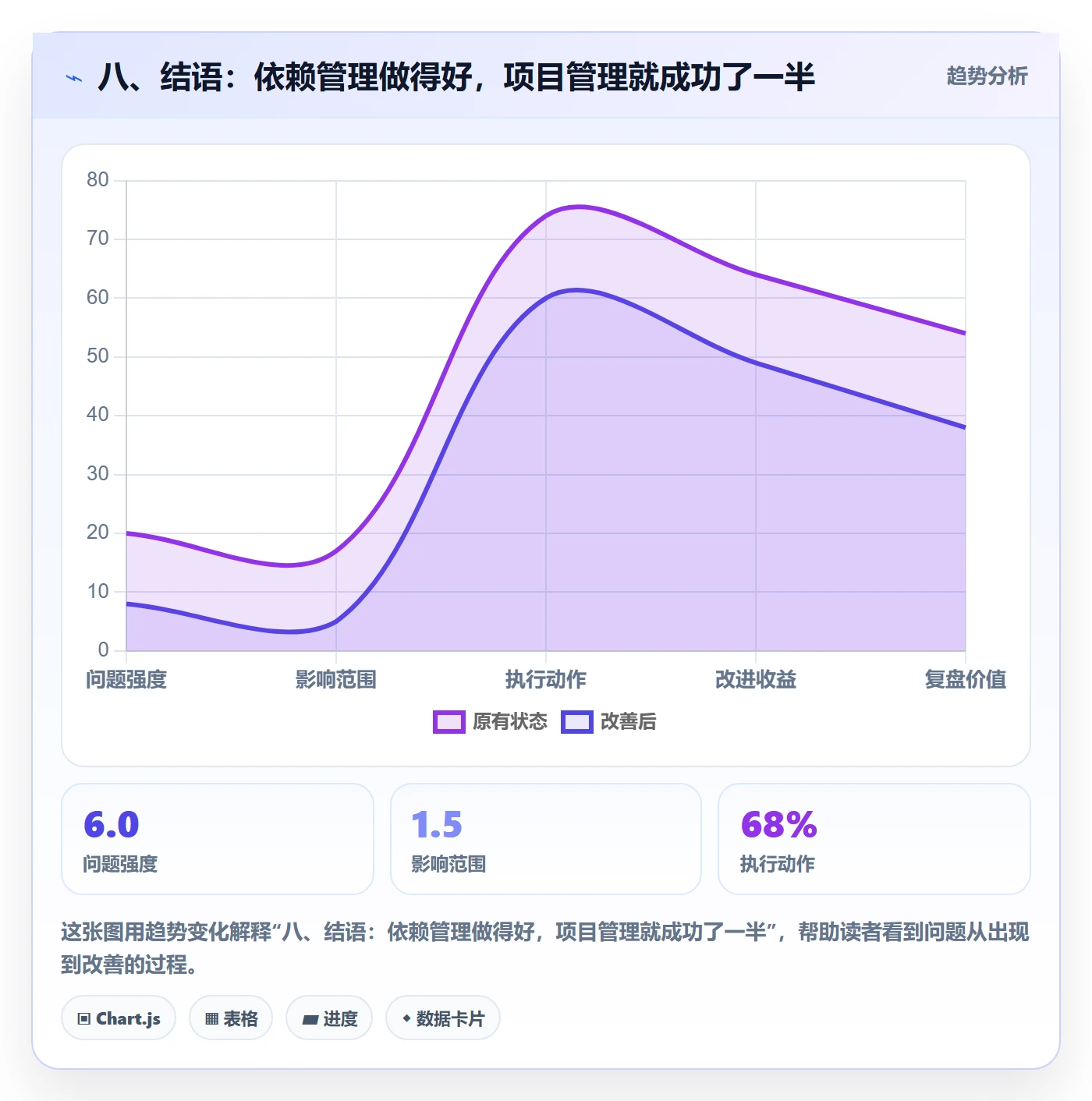The width and height of the screenshot is (1092, 1101).
Task: Click the 改进收益 x-axis label
Action: (x=756, y=679)
